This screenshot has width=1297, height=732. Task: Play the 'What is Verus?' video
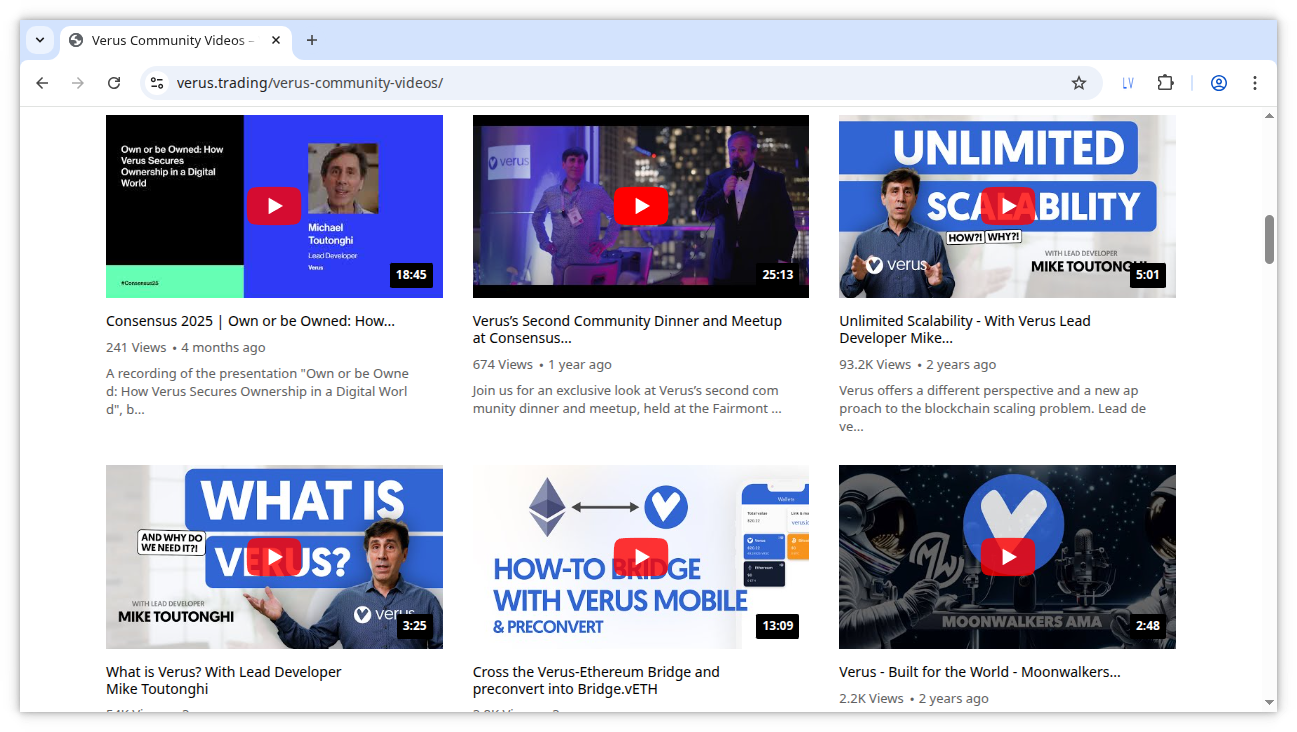click(x=274, y=557)
